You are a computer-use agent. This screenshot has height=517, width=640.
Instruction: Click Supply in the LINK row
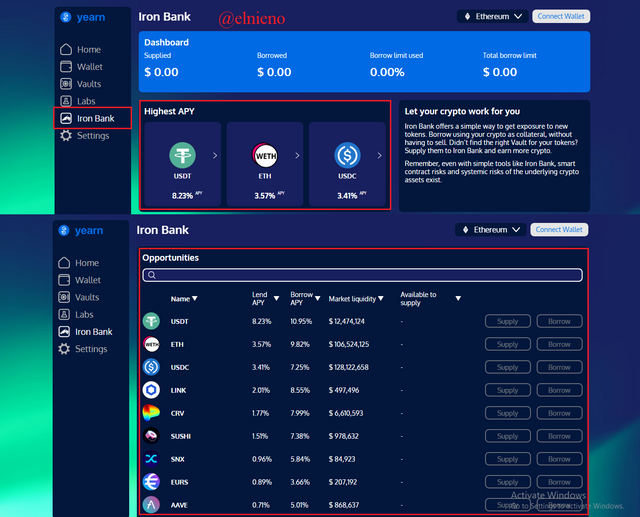pos(508,390)
